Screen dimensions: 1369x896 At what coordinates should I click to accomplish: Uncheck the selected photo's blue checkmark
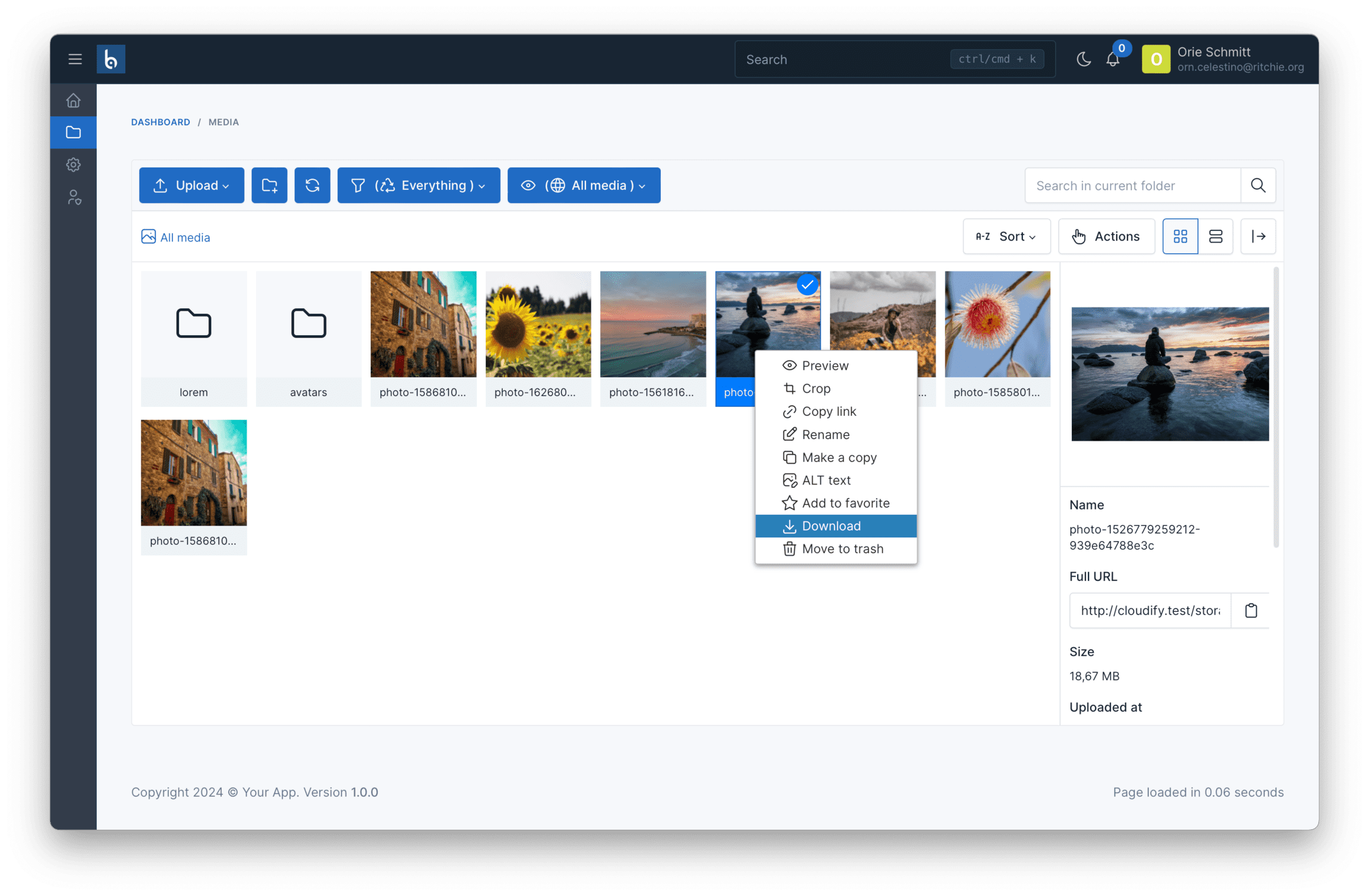(807, 285)
